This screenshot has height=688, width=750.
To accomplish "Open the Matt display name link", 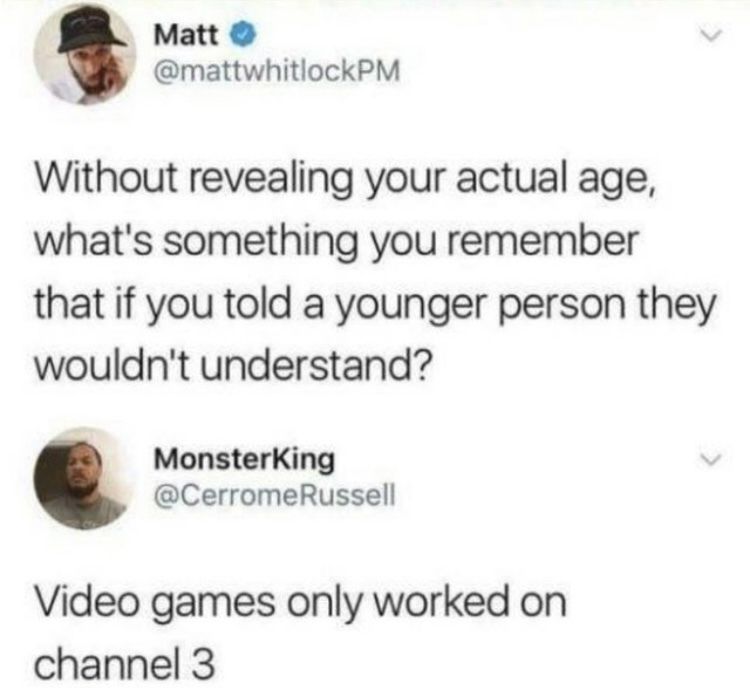I will click(x=186, y=36).
